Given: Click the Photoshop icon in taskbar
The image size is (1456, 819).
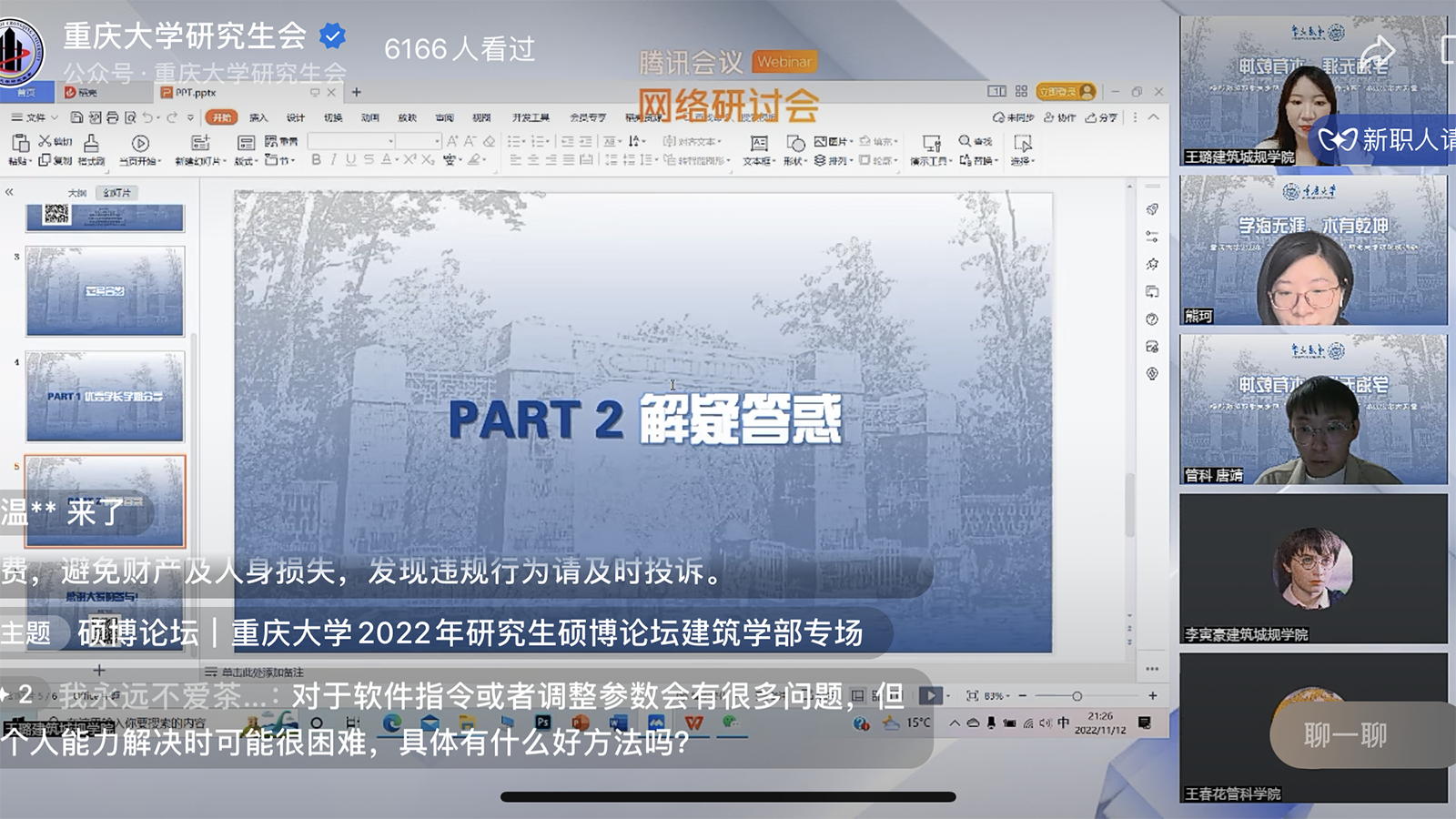Looking at the screenshot, I should [542, 723].
